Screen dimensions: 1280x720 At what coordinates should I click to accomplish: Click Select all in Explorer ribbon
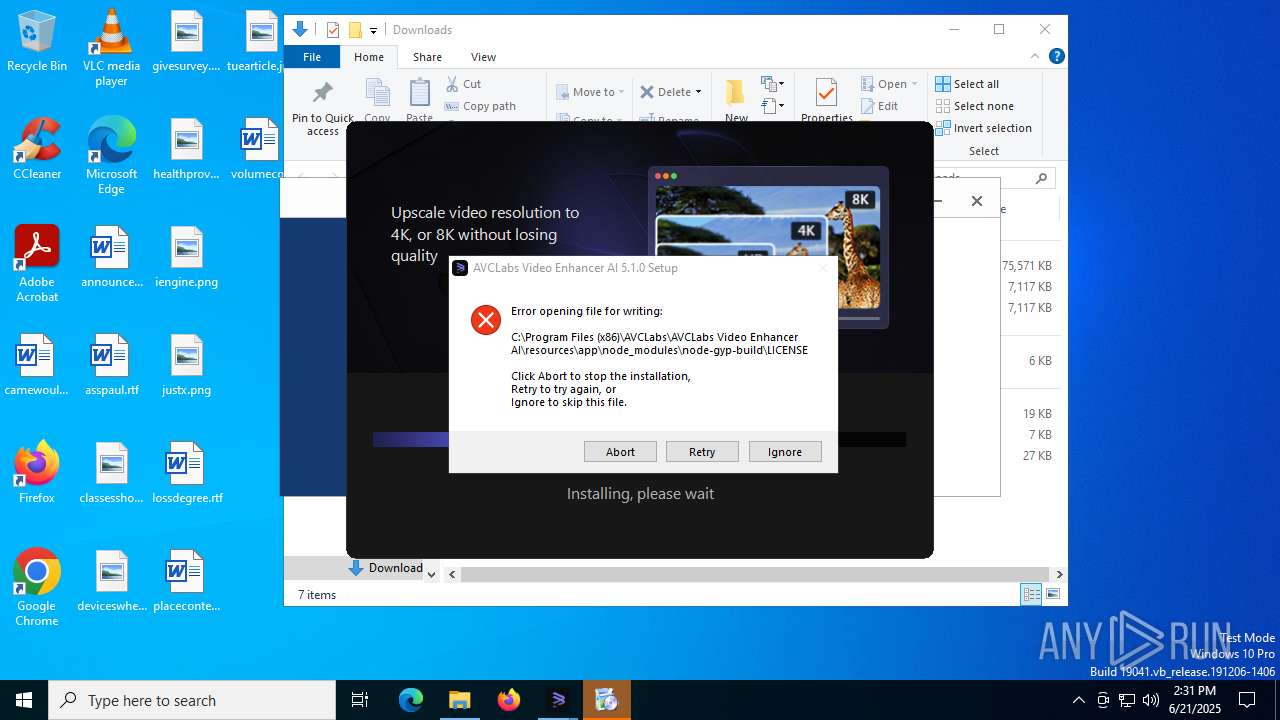point(967,84)
